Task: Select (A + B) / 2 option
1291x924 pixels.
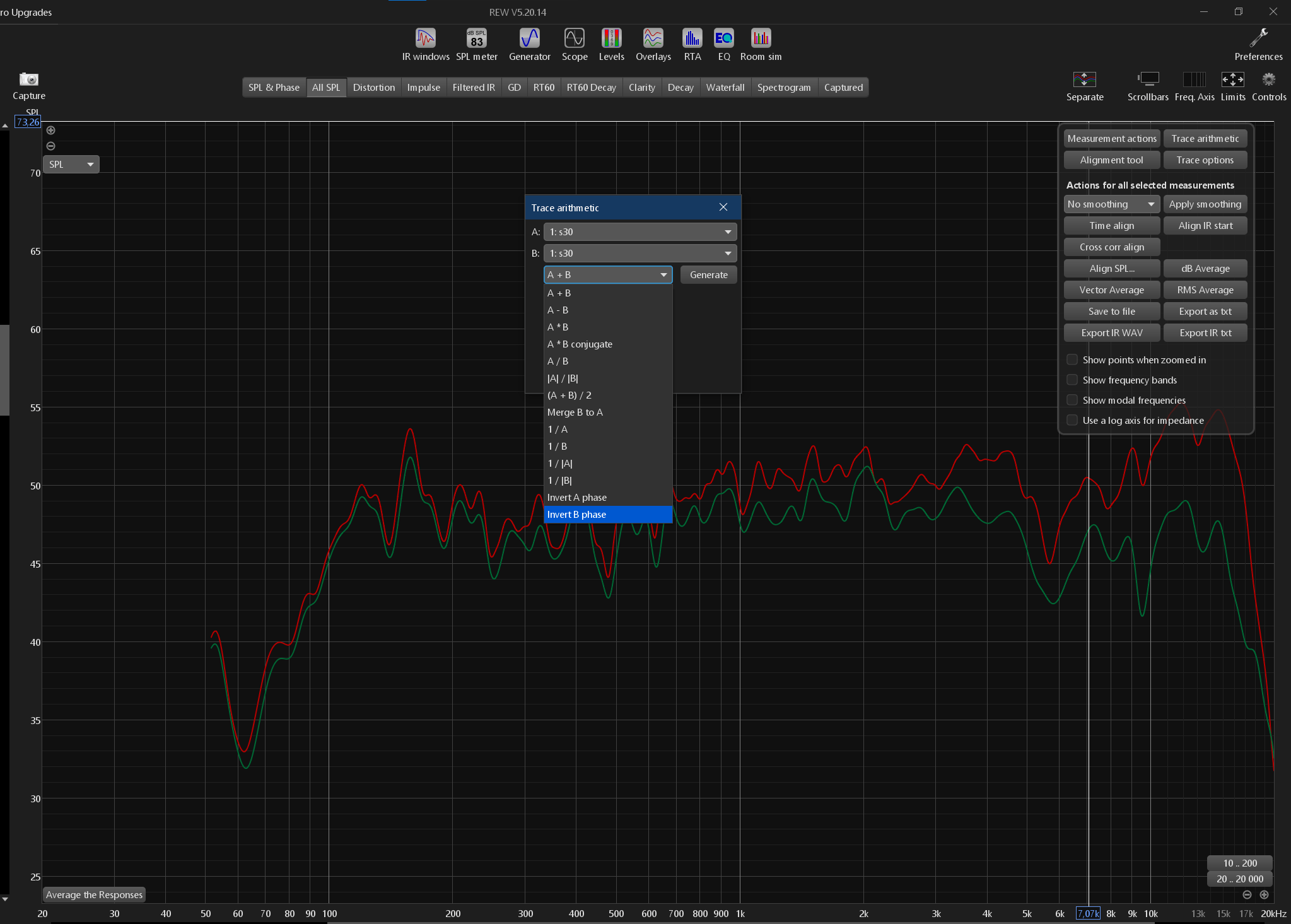Action: pos(607,395)
